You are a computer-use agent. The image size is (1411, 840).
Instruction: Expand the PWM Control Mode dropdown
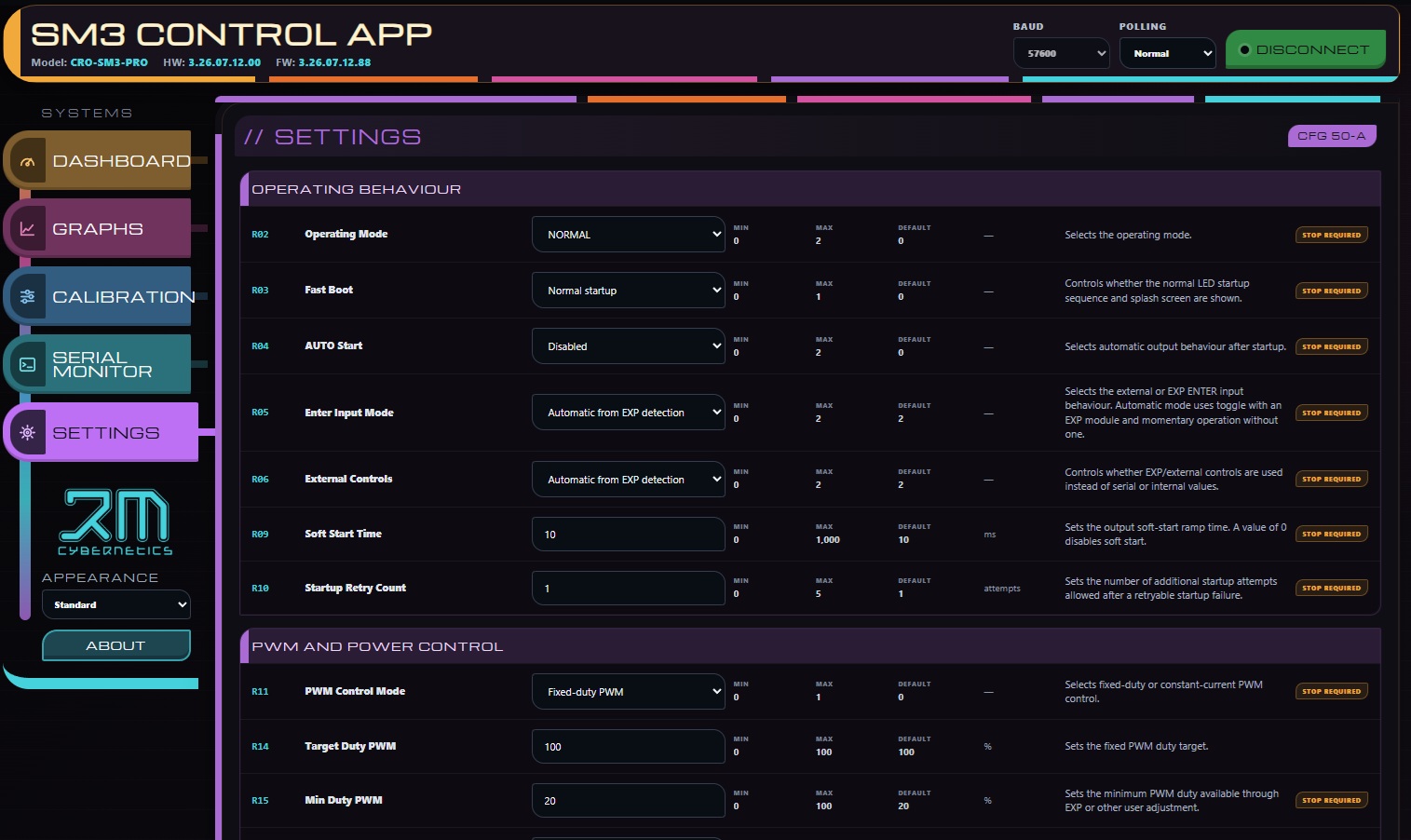(629, 692)
